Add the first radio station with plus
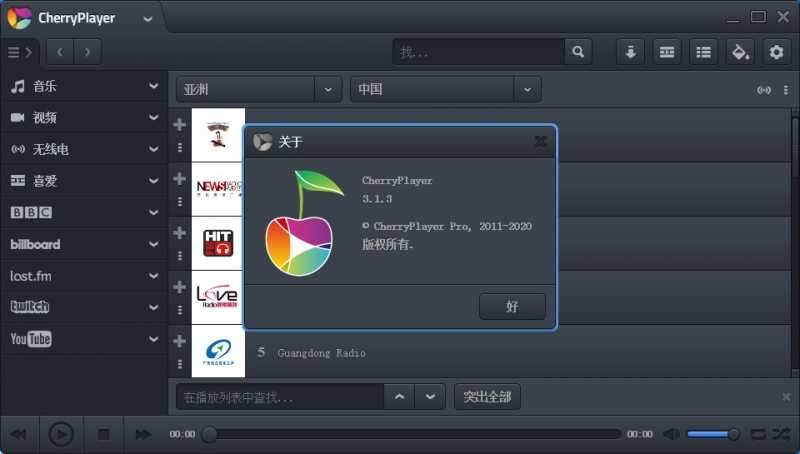Screen dimensions: 800x454 (x=180, y=124)
